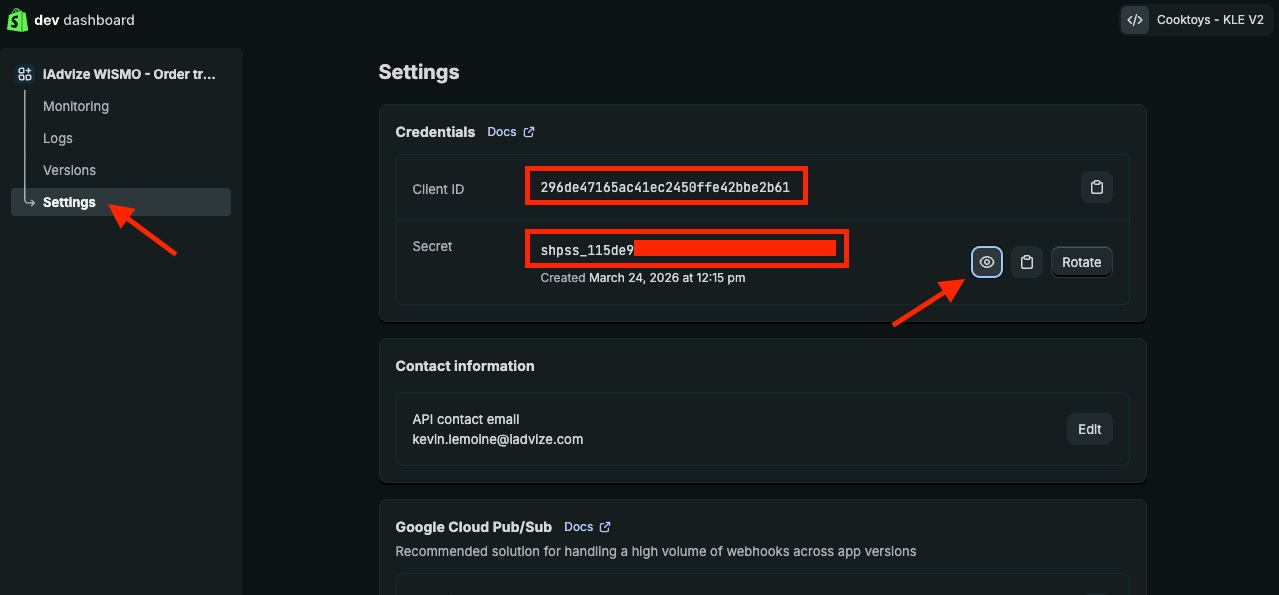Image resolution: width=1279 pixels, height=595 pixels.
Task: Reveal the secret with the eye icon
Action: (x=986, y=262)
